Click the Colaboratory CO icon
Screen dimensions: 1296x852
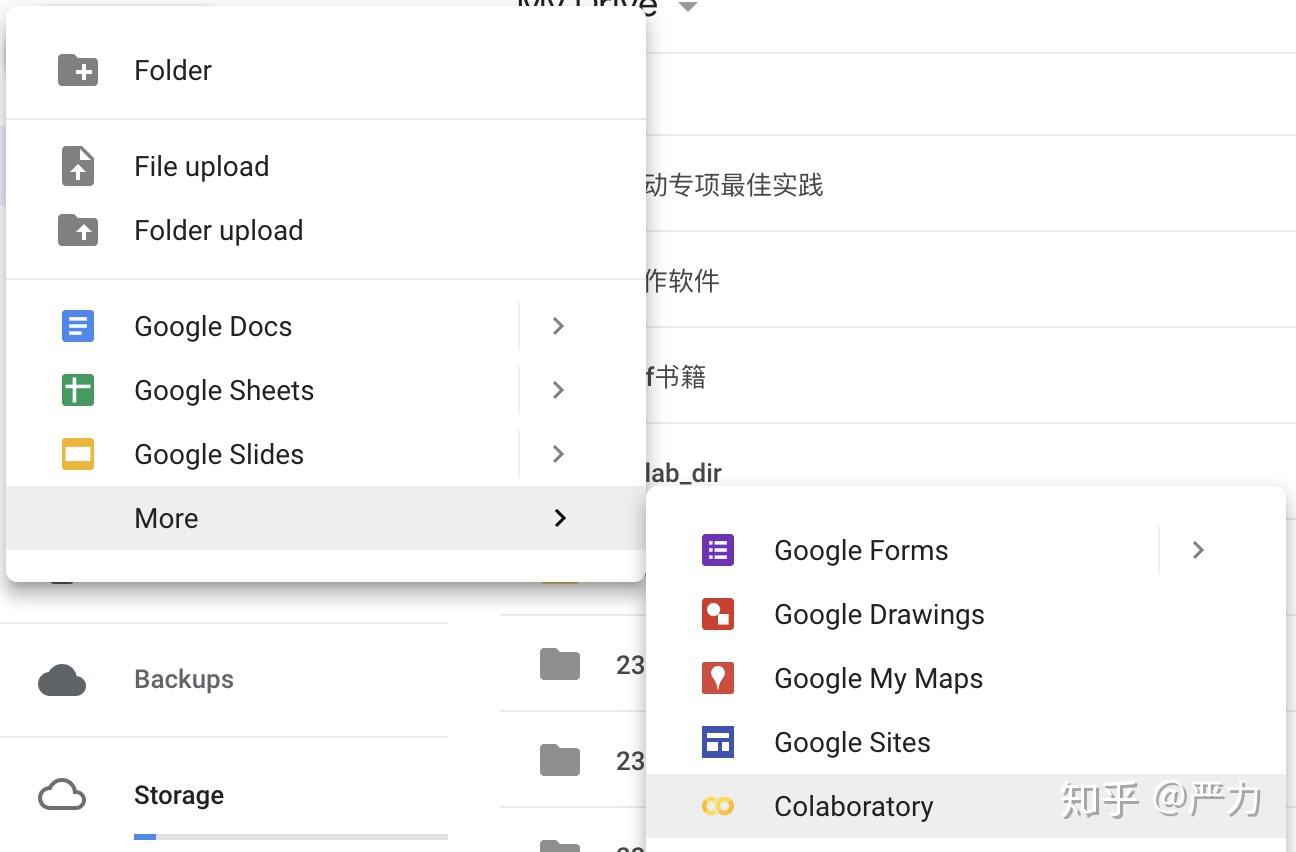pos(718,806)
